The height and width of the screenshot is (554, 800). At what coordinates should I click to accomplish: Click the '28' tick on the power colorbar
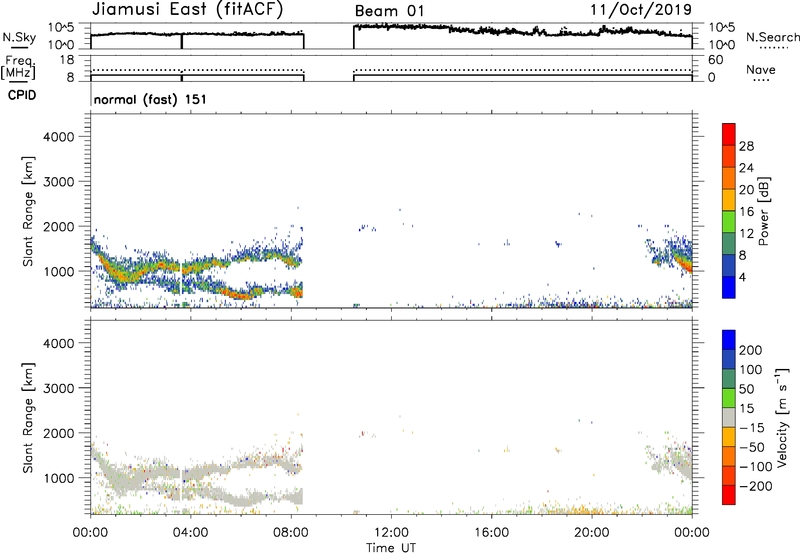746,146
